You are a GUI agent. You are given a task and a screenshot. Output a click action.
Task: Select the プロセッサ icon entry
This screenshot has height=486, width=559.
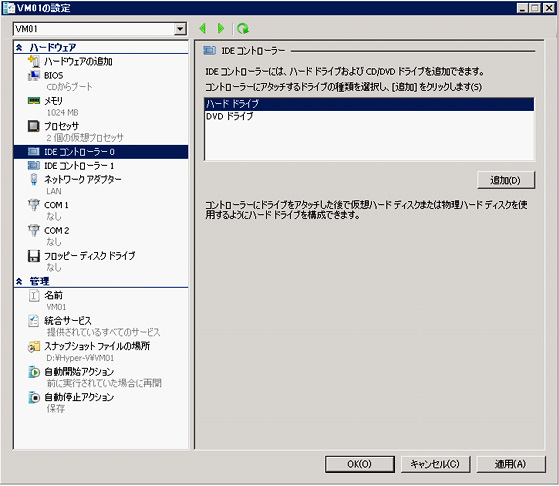34,126
